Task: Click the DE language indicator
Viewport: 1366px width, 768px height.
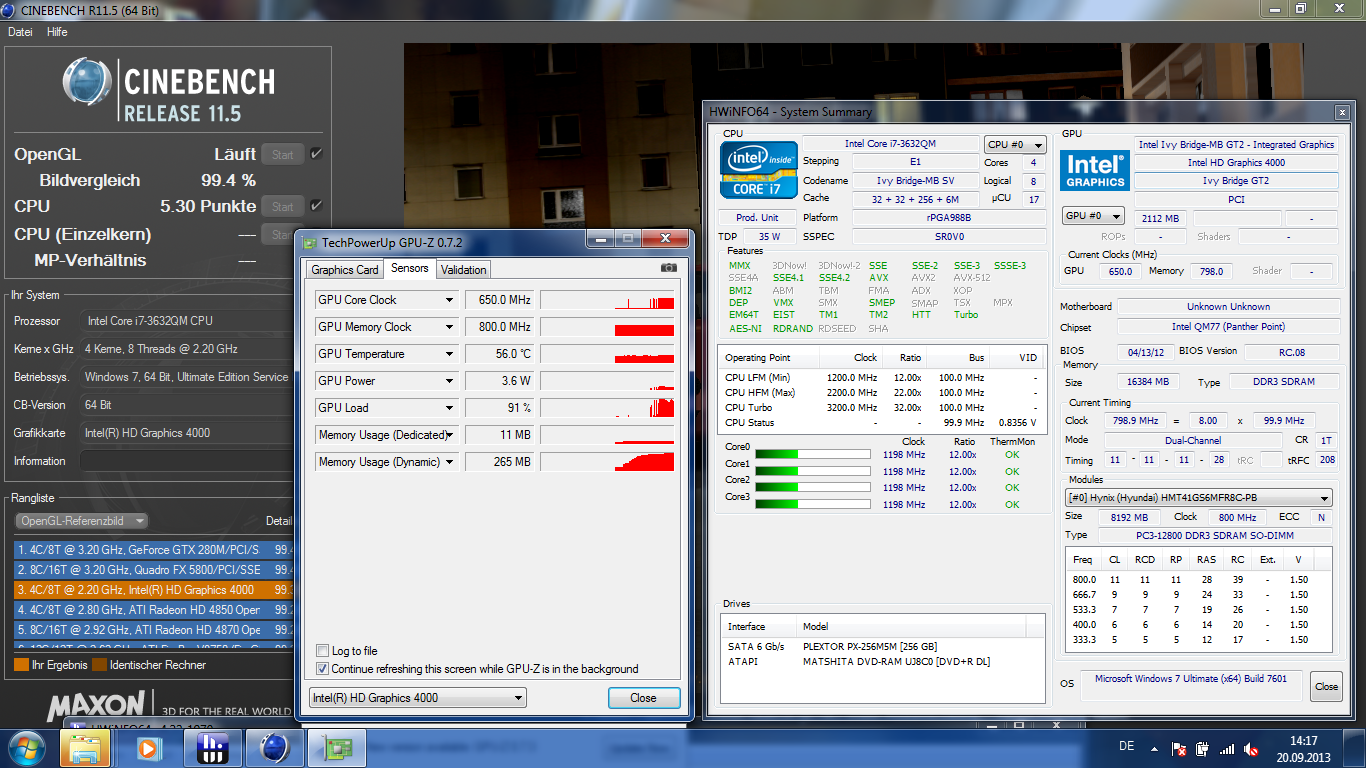Action: [1127, 747]
